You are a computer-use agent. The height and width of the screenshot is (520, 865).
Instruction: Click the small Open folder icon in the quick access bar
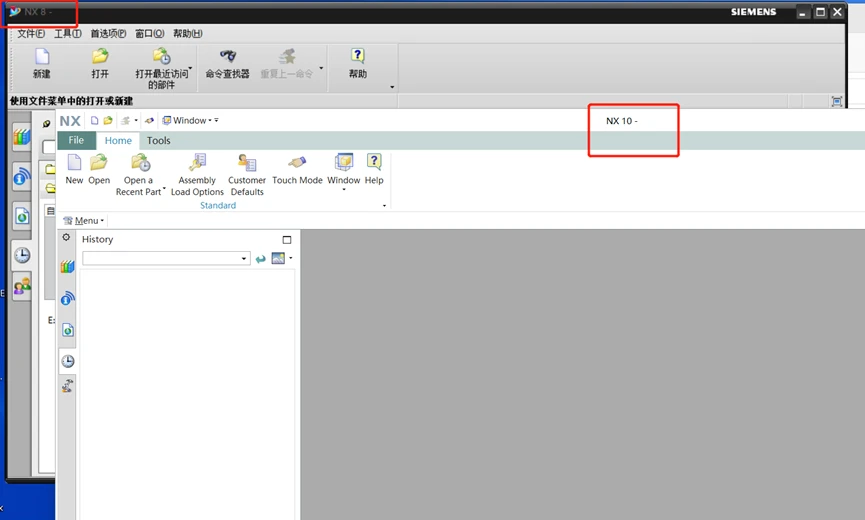coord(108,120)
